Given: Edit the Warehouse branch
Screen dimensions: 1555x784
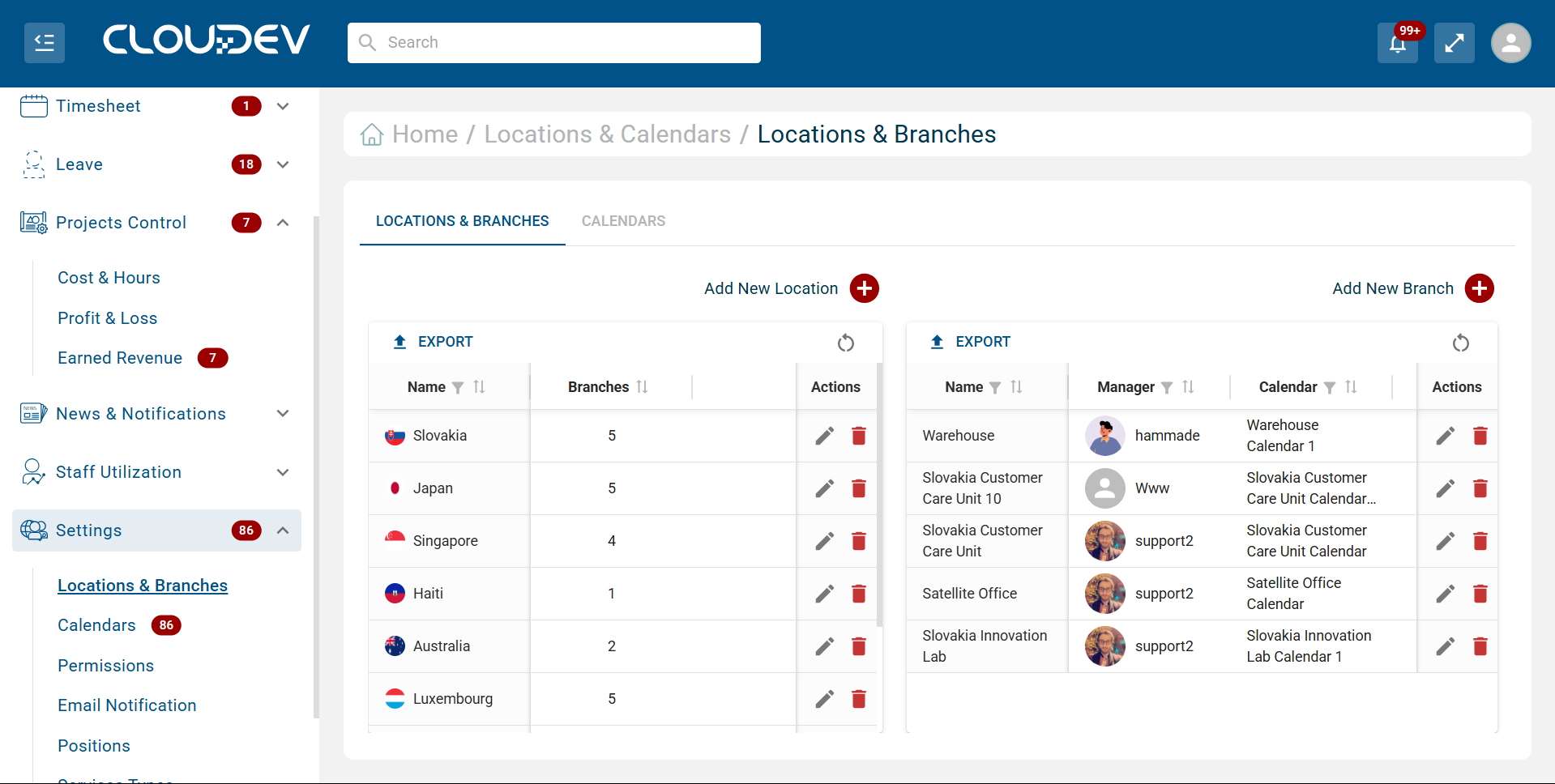Looking at the screenshot, I should click(1446, 436).
